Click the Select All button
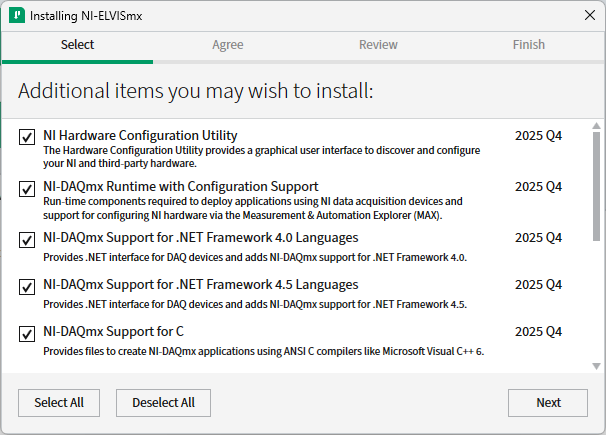This screenshot has width=606, height=435. (59, 403)
